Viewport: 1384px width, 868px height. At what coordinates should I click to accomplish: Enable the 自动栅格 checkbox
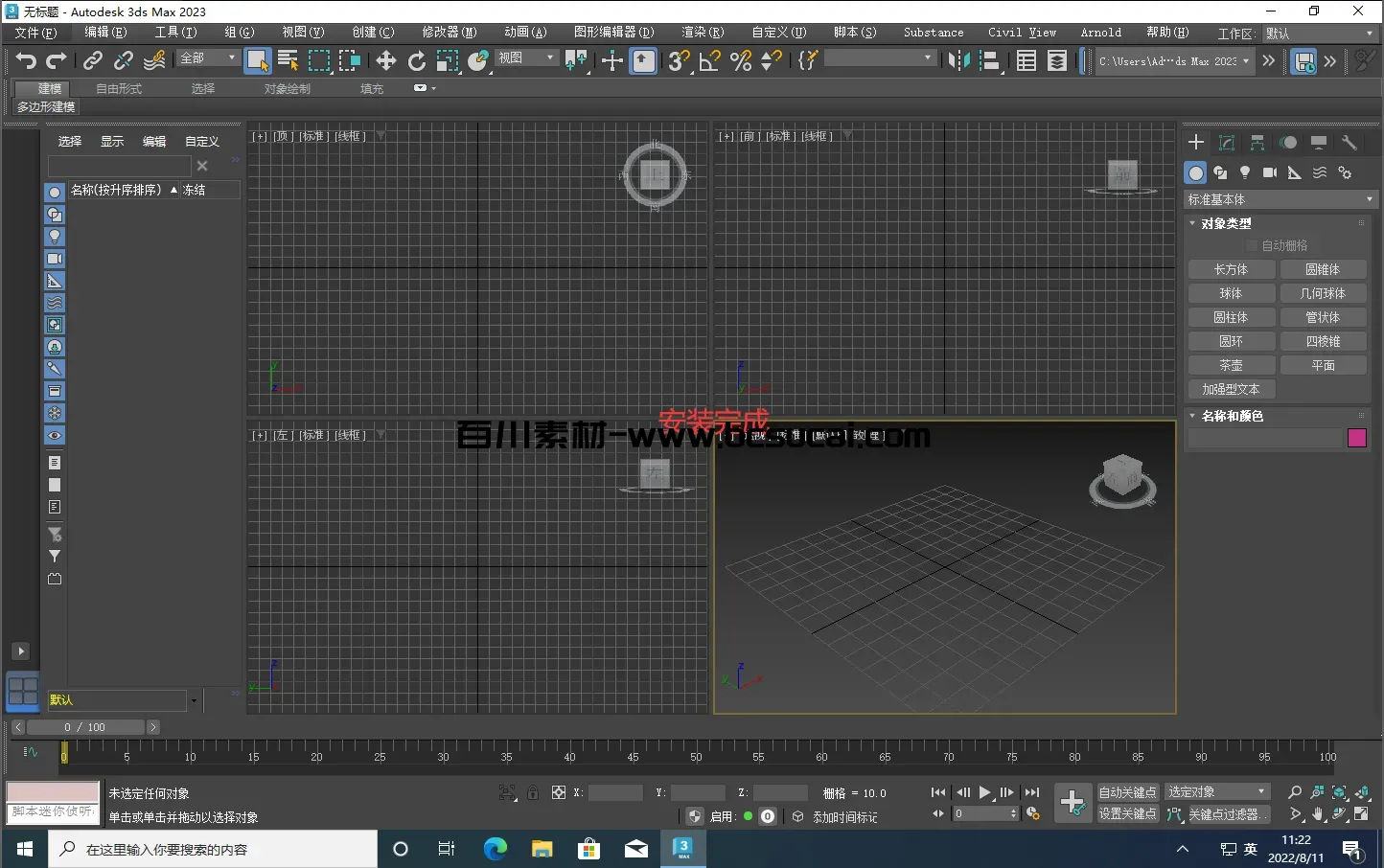click(1252, 246)
